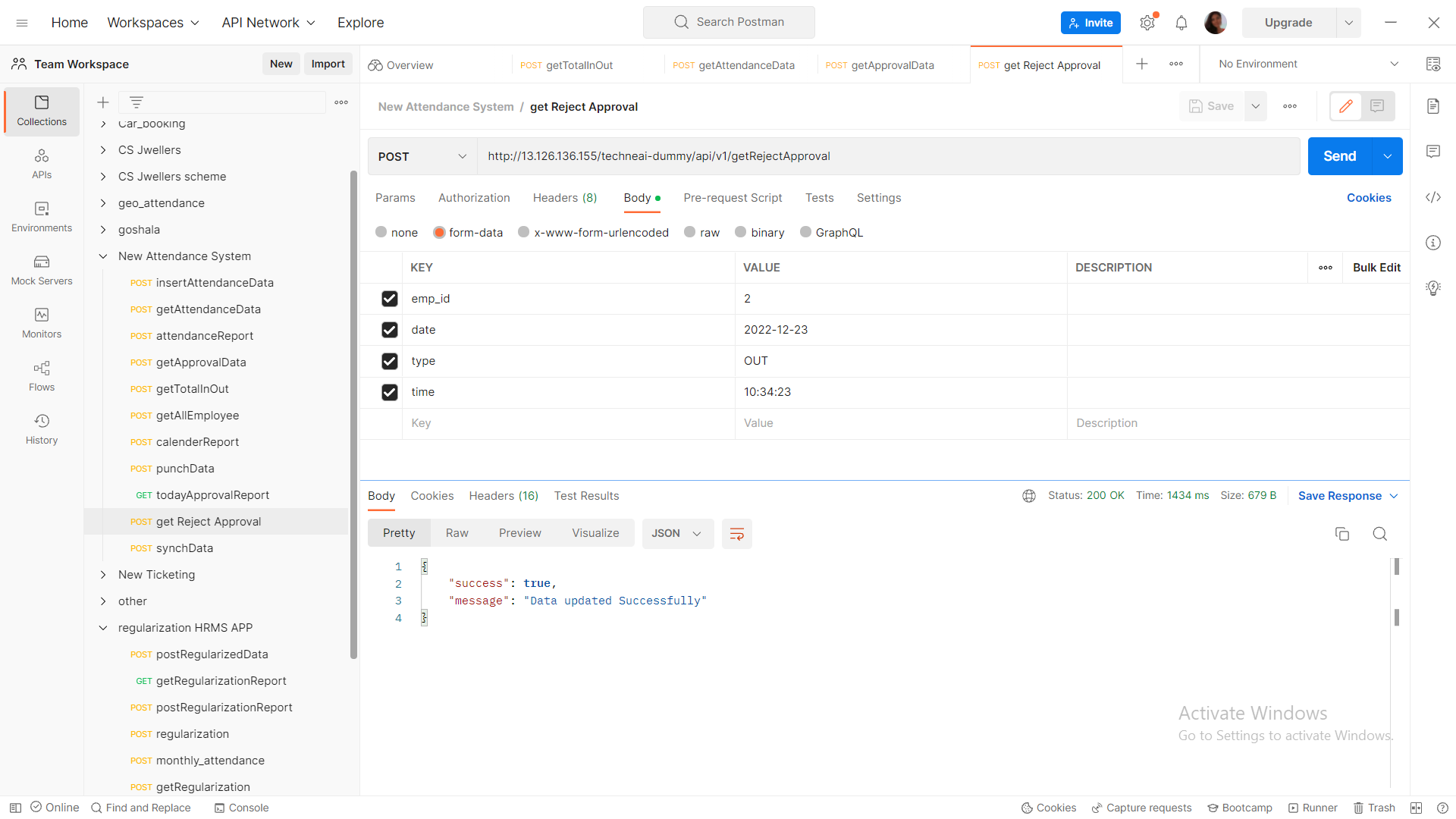Toggle line wrap in response
The width and height of the screenshot is (1456, 819).
pyautogui.click(x=736, y=534)
